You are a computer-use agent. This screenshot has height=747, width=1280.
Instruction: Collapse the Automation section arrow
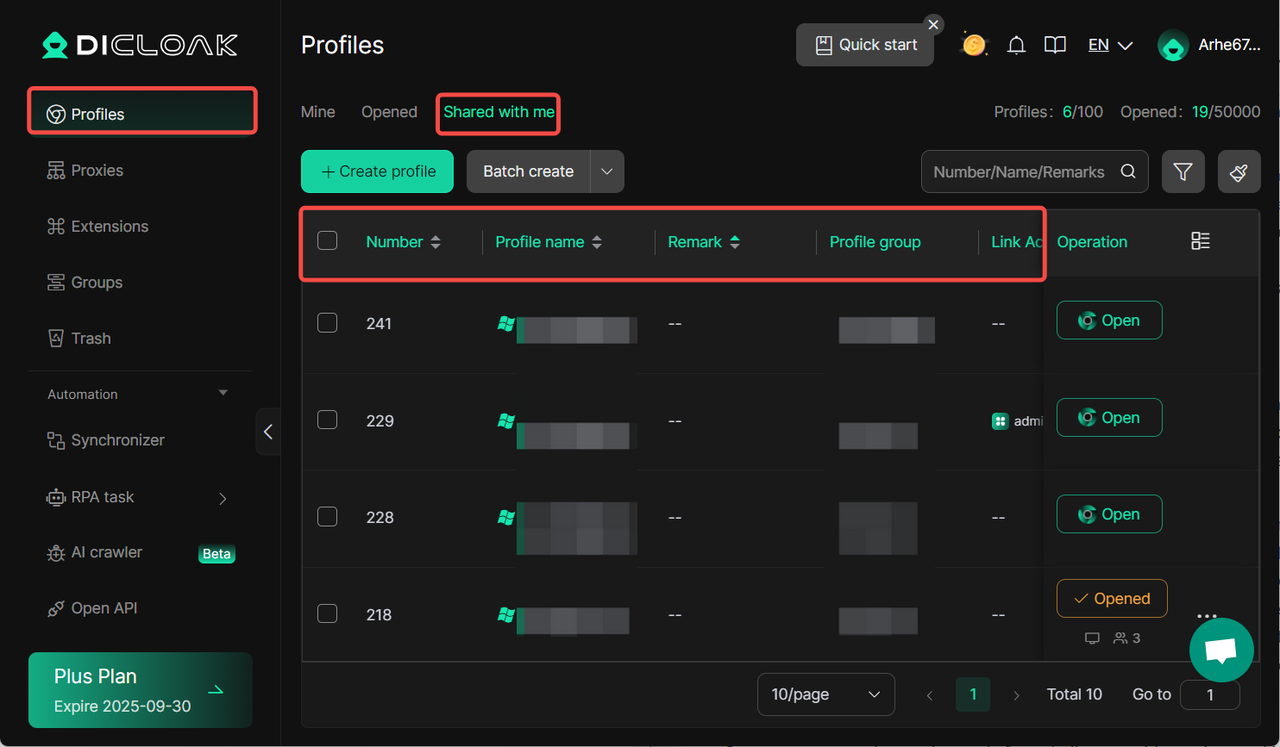point(223,393)
